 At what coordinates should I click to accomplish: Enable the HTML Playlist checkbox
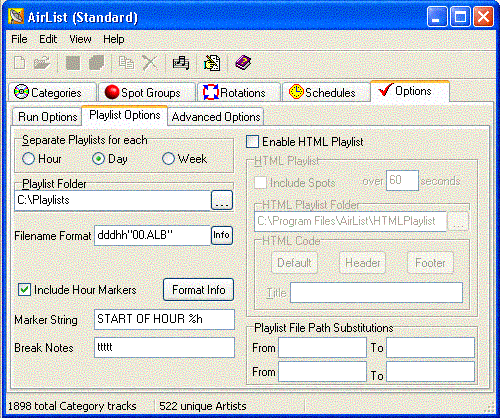(x=252, y=142)
